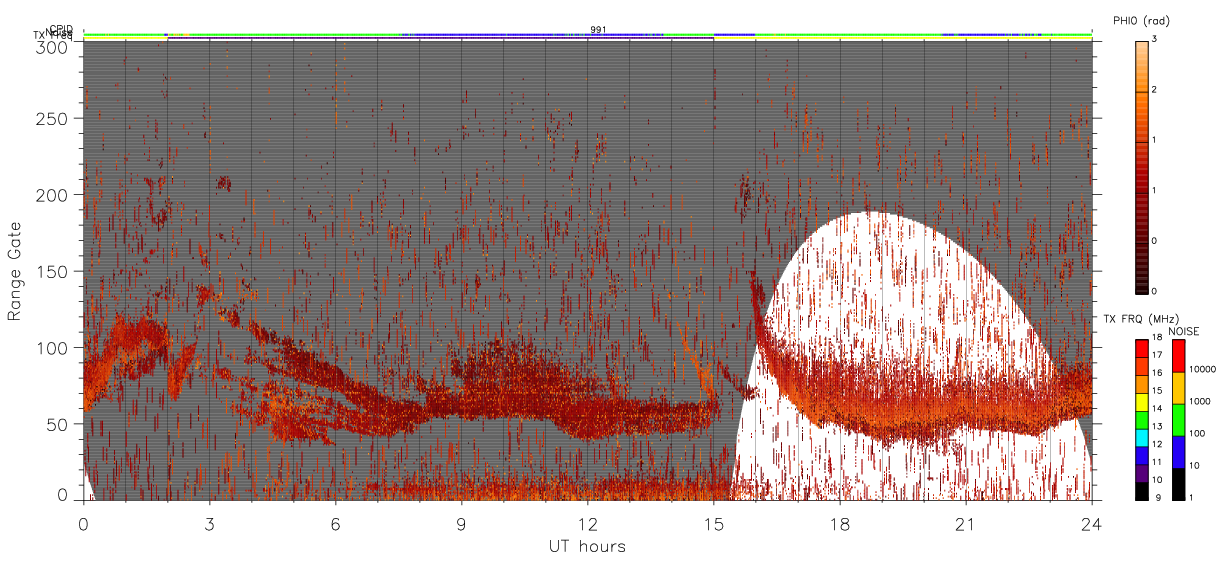Click the '14' label in TX FRQ legend
Viewport: 1228px width, 567px height.
(1158, 409)
